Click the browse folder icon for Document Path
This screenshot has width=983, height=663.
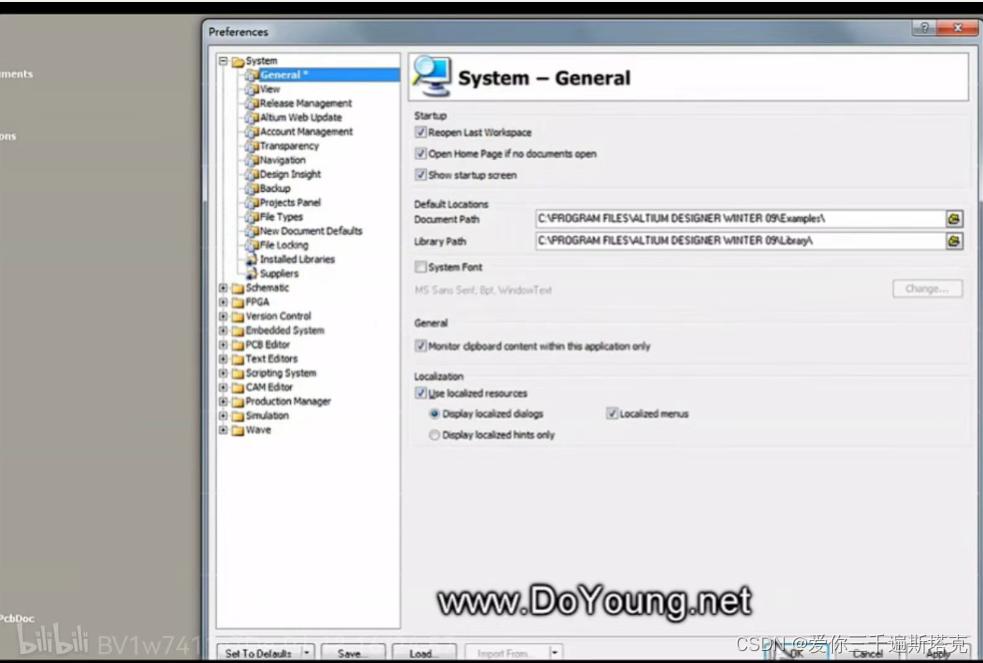[954, 219]
